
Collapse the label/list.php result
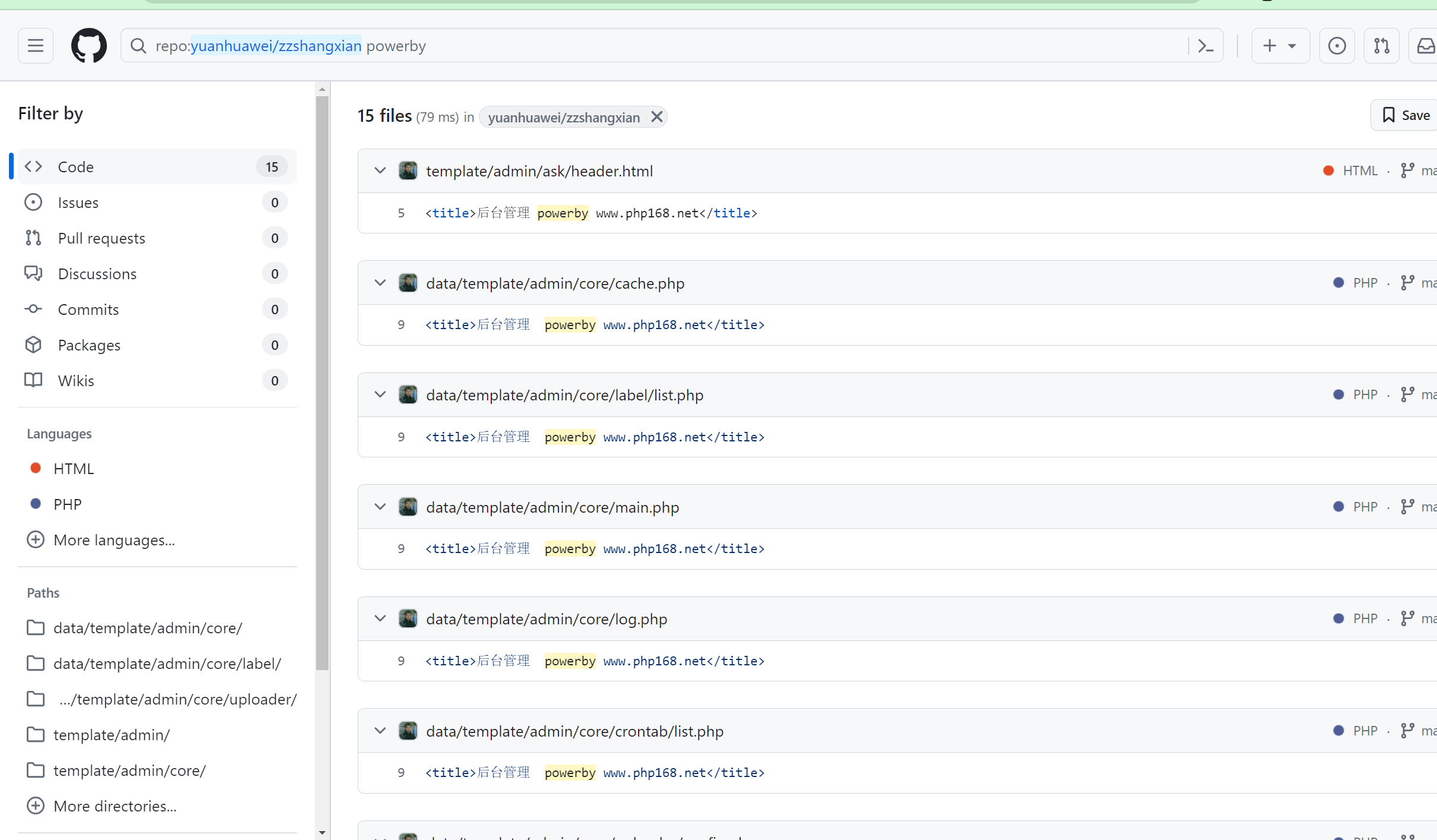coord(380,394)
